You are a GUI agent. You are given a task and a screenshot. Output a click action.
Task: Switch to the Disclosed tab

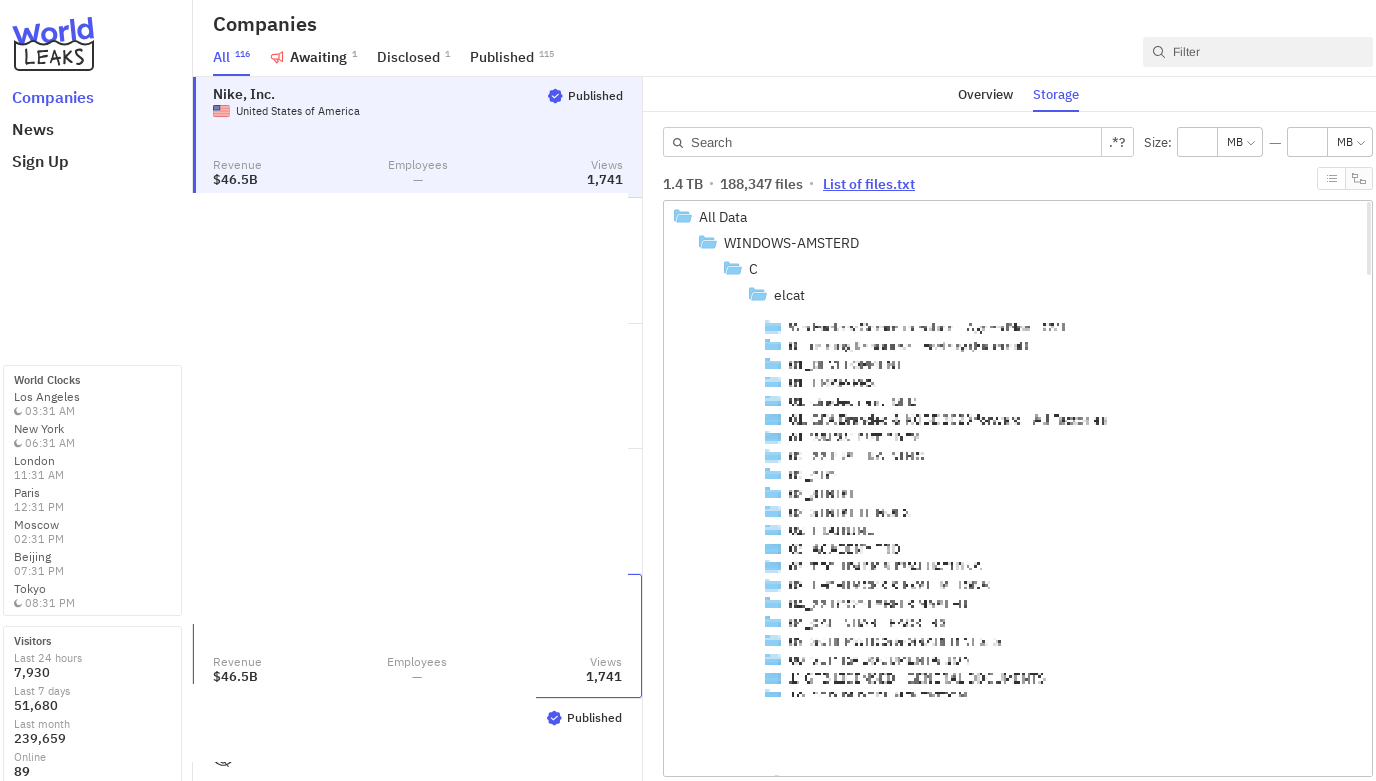[413, 57]
